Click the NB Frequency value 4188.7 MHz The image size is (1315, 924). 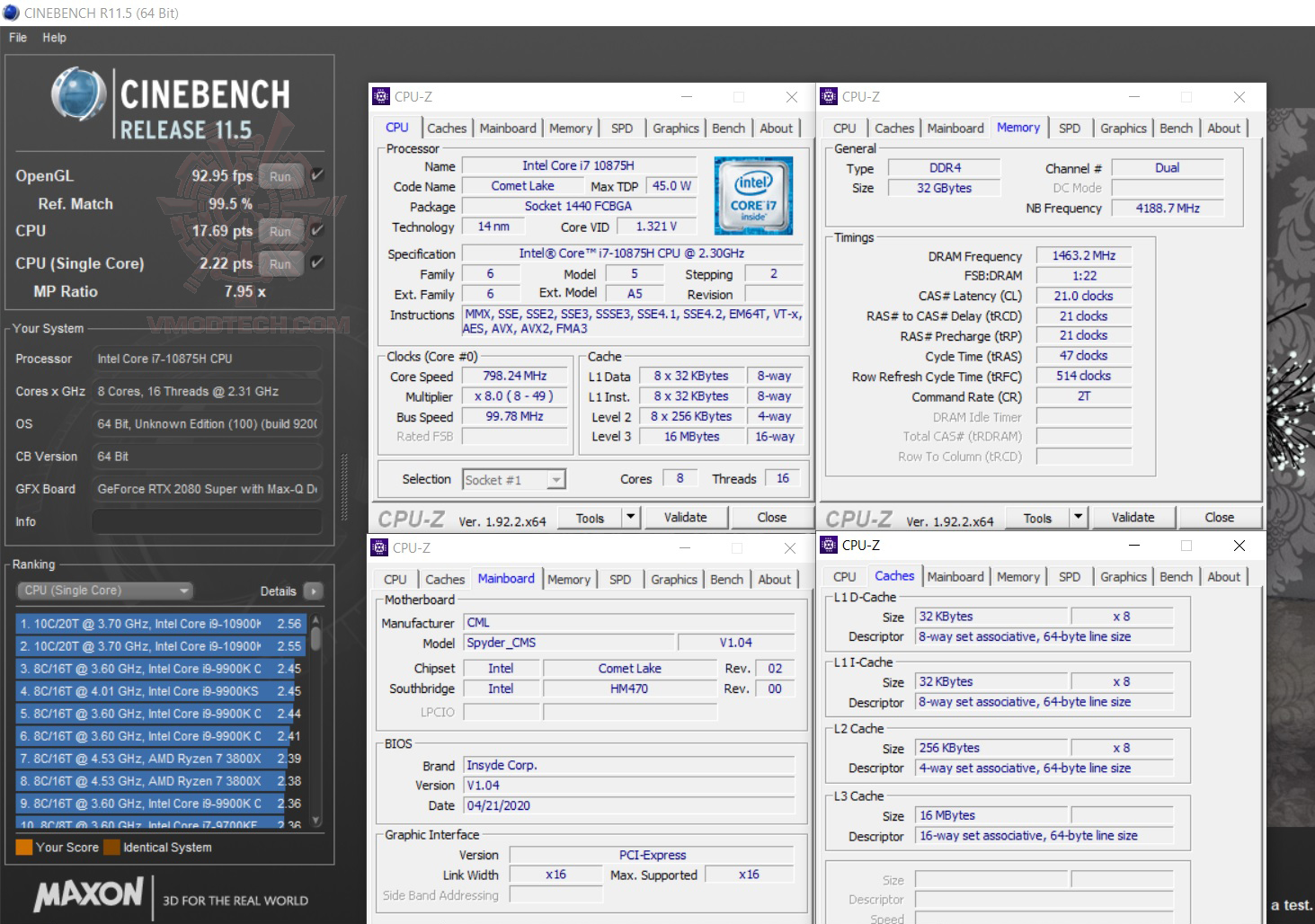[1168, 208]
